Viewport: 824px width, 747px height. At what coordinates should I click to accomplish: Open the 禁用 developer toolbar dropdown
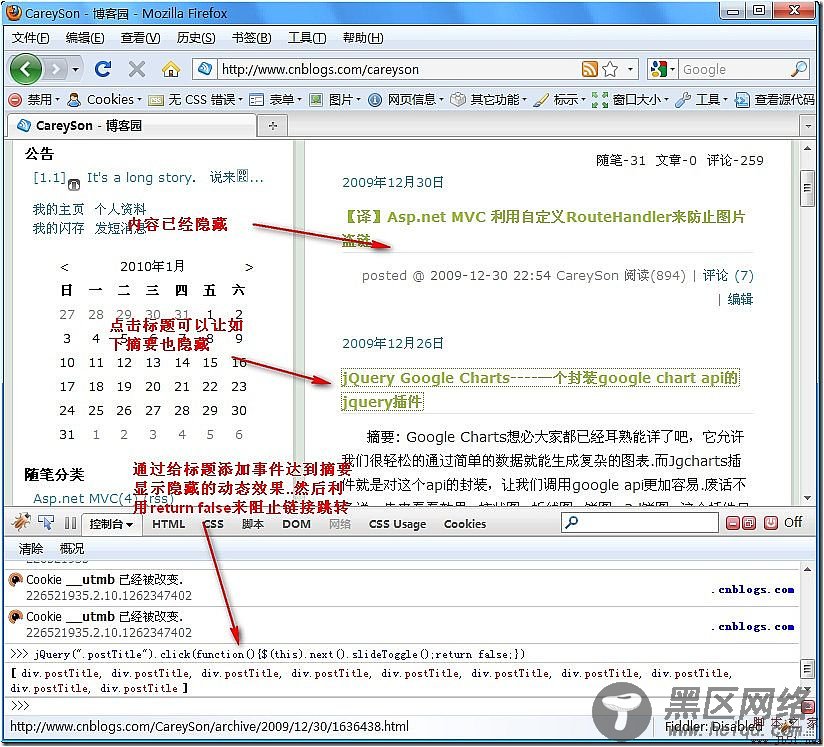coord(35,99)
